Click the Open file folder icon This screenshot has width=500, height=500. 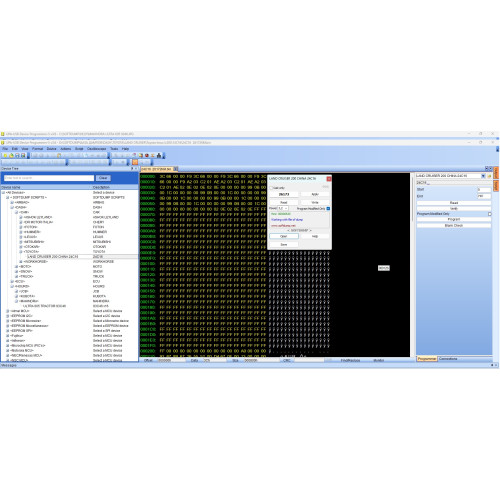pyautogui.click(x=11, y=155)
